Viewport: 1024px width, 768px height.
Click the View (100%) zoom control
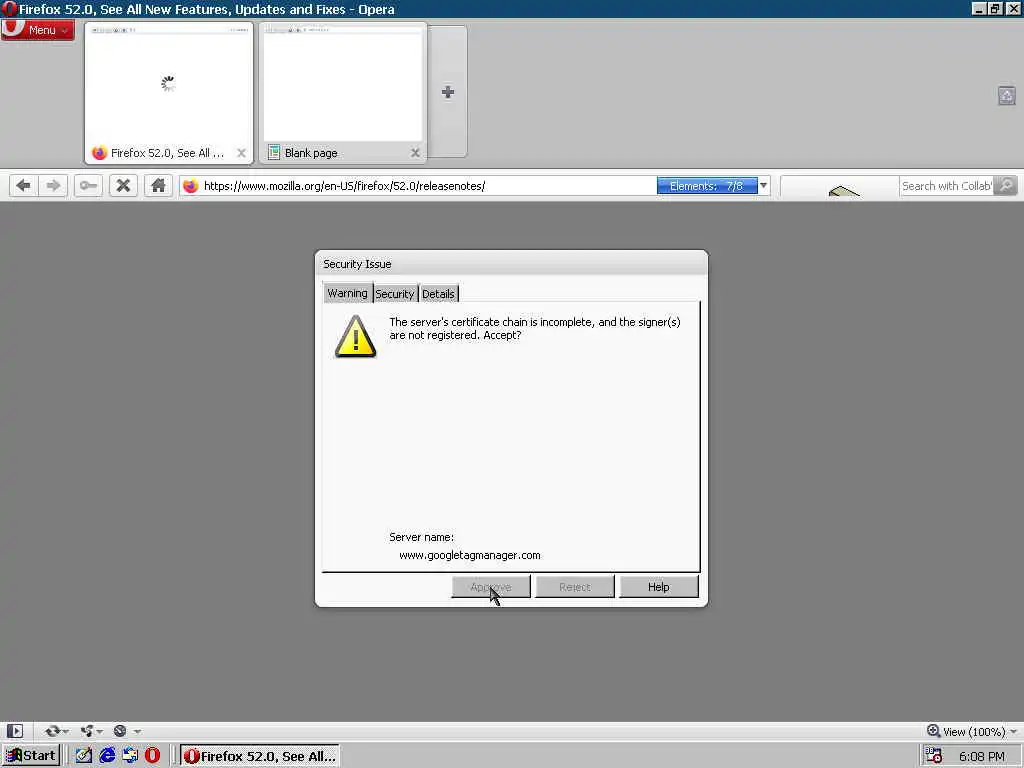966,731
